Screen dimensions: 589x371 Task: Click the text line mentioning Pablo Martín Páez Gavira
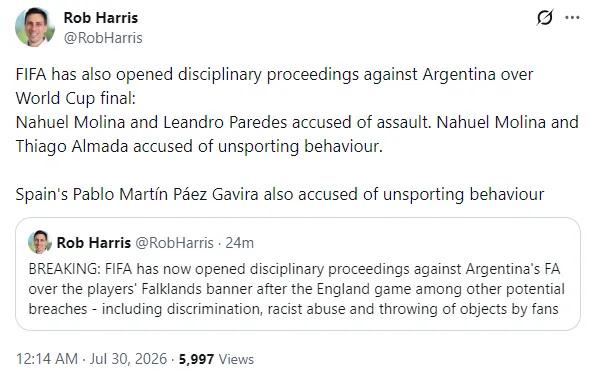(280, 195)
